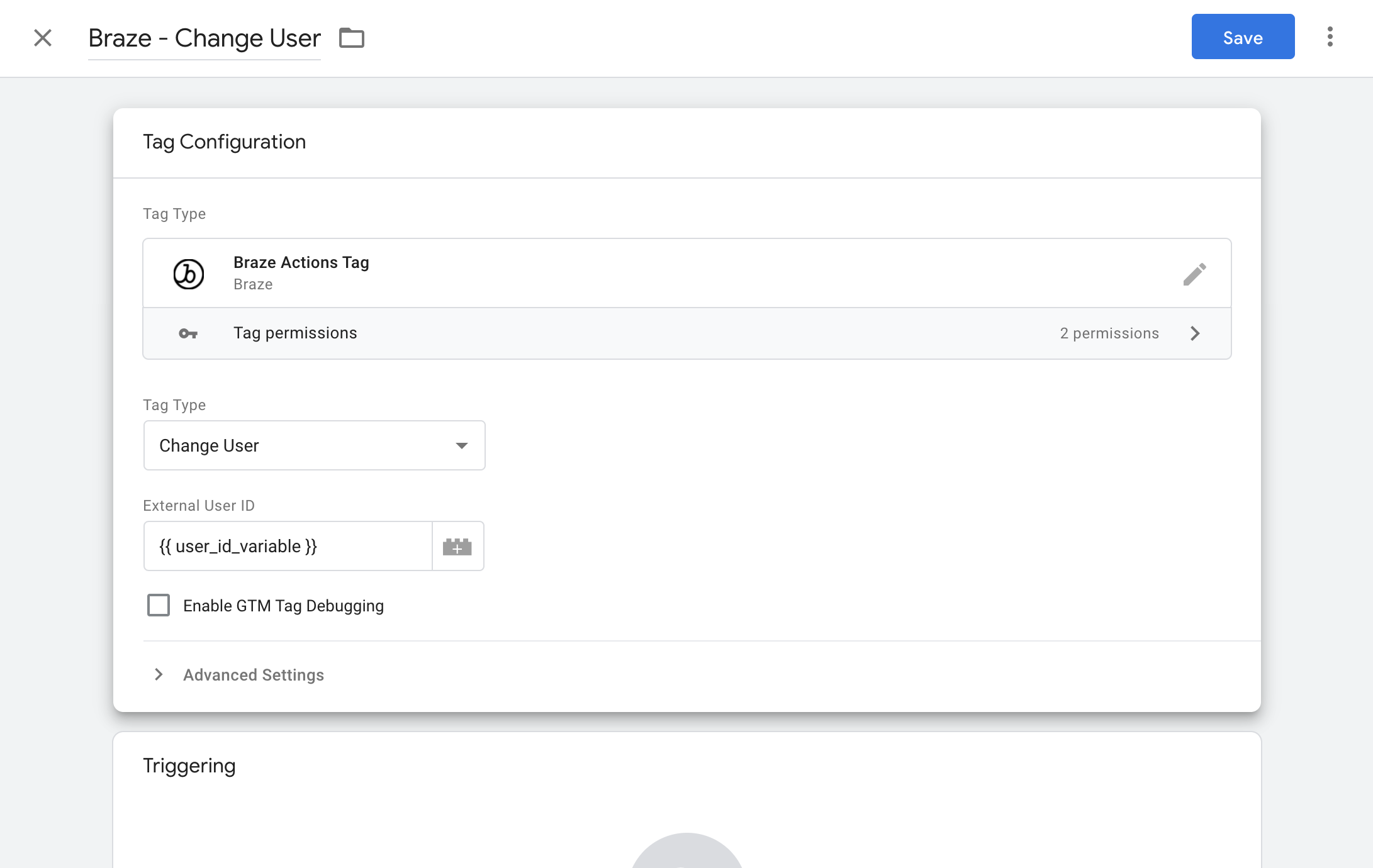Click the variable picker icon next to External User ID
1373x868 pixels.
click(457, 545)
